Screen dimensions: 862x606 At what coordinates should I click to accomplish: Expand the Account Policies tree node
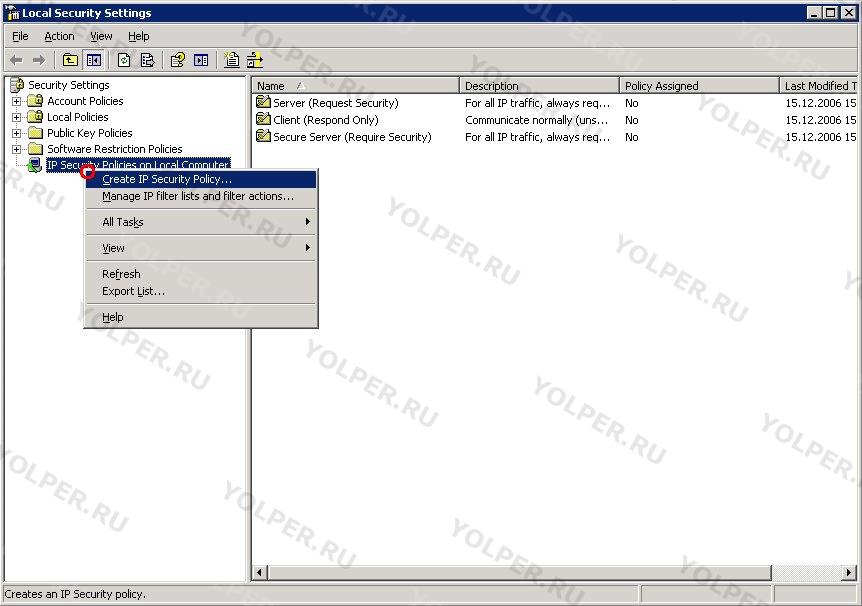coord(16,101)
